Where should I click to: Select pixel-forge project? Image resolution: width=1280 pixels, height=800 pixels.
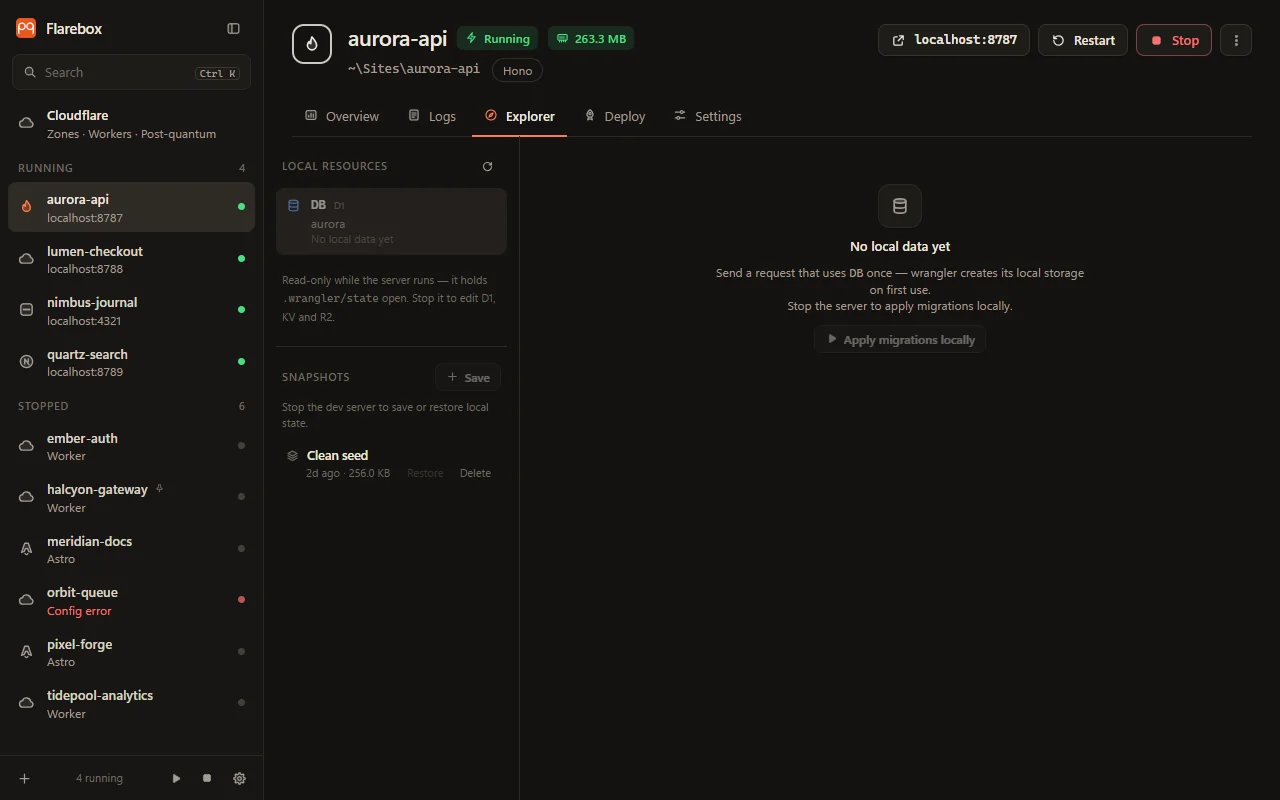point(131,652)
